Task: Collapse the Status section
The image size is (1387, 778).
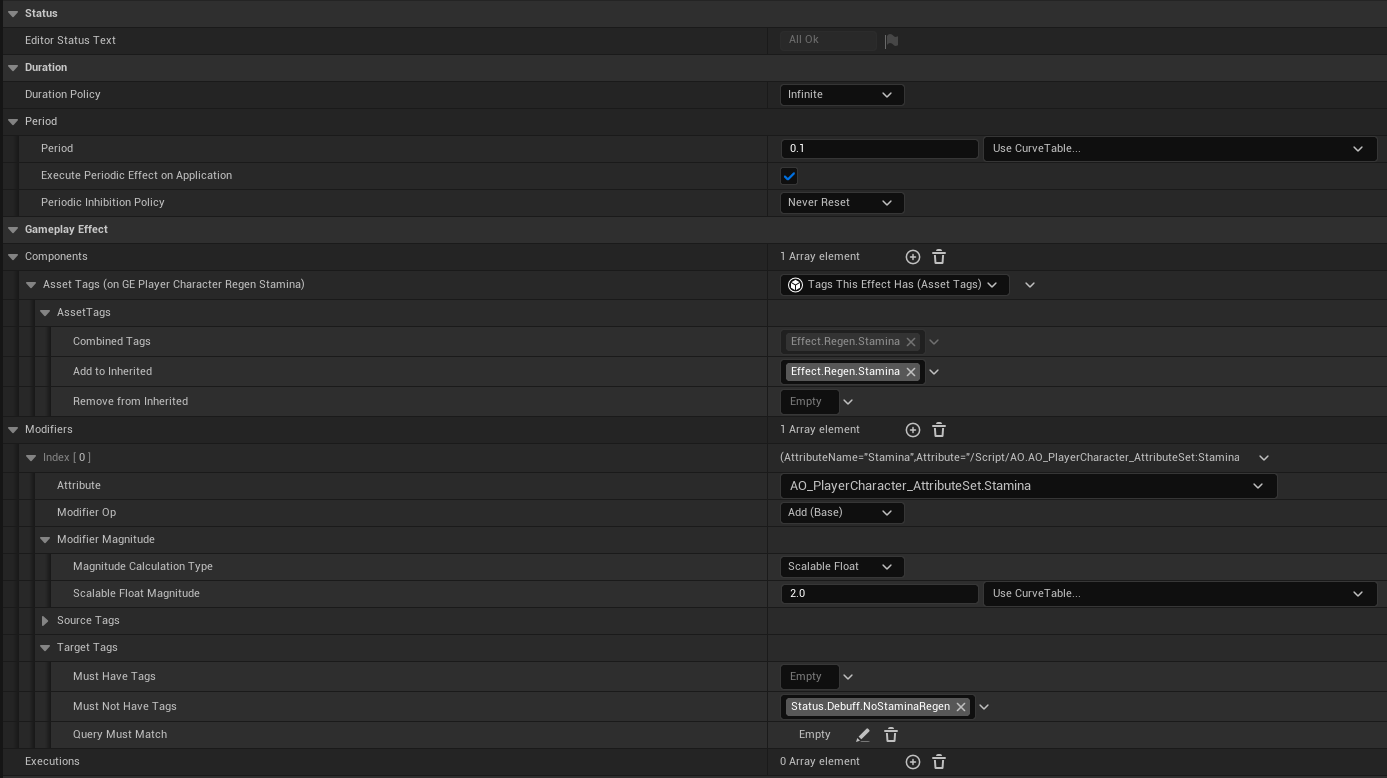Action: [x=13, y=14]
